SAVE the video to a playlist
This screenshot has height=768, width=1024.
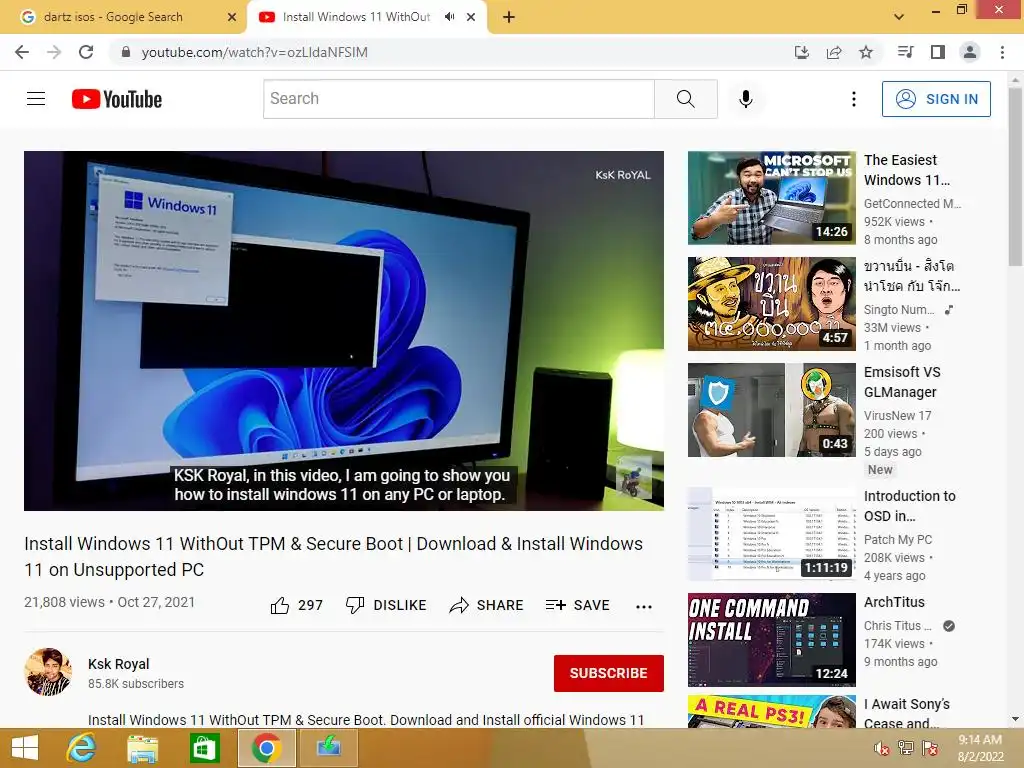577,605
